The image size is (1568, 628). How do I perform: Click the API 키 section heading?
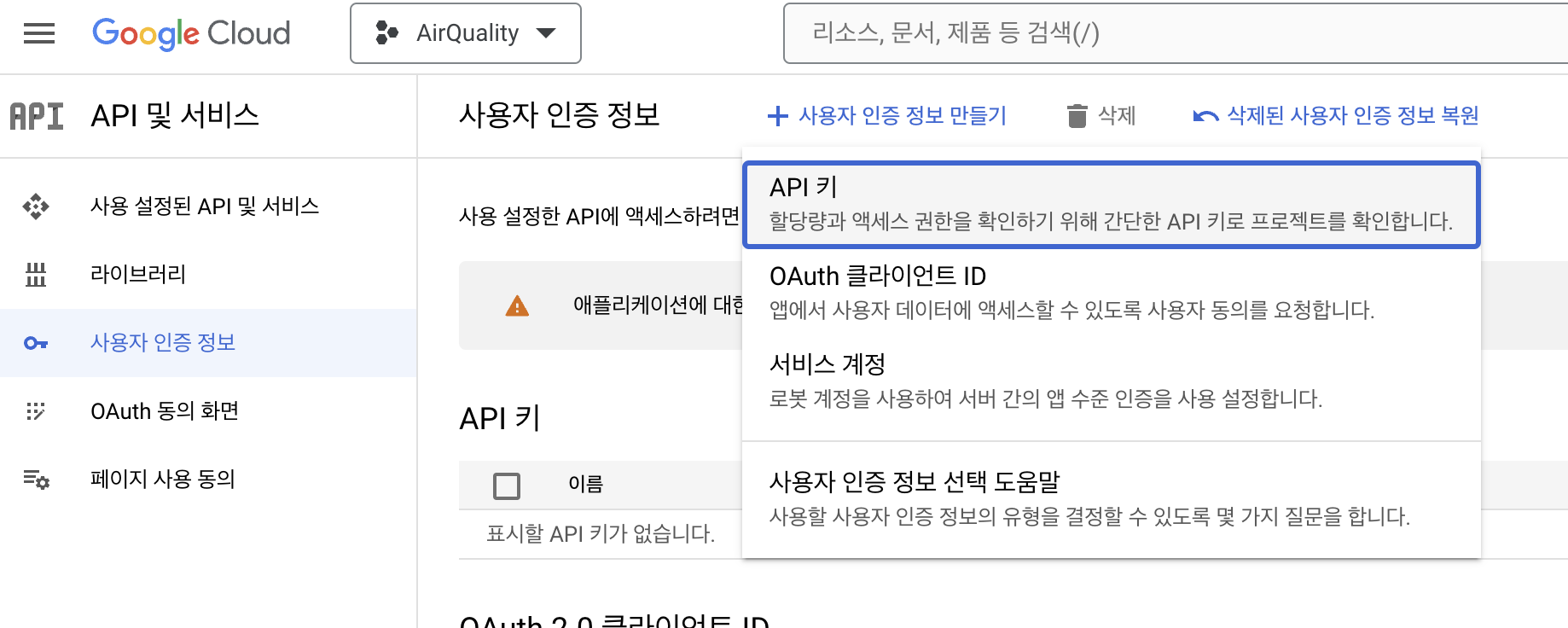click(500, 418)
